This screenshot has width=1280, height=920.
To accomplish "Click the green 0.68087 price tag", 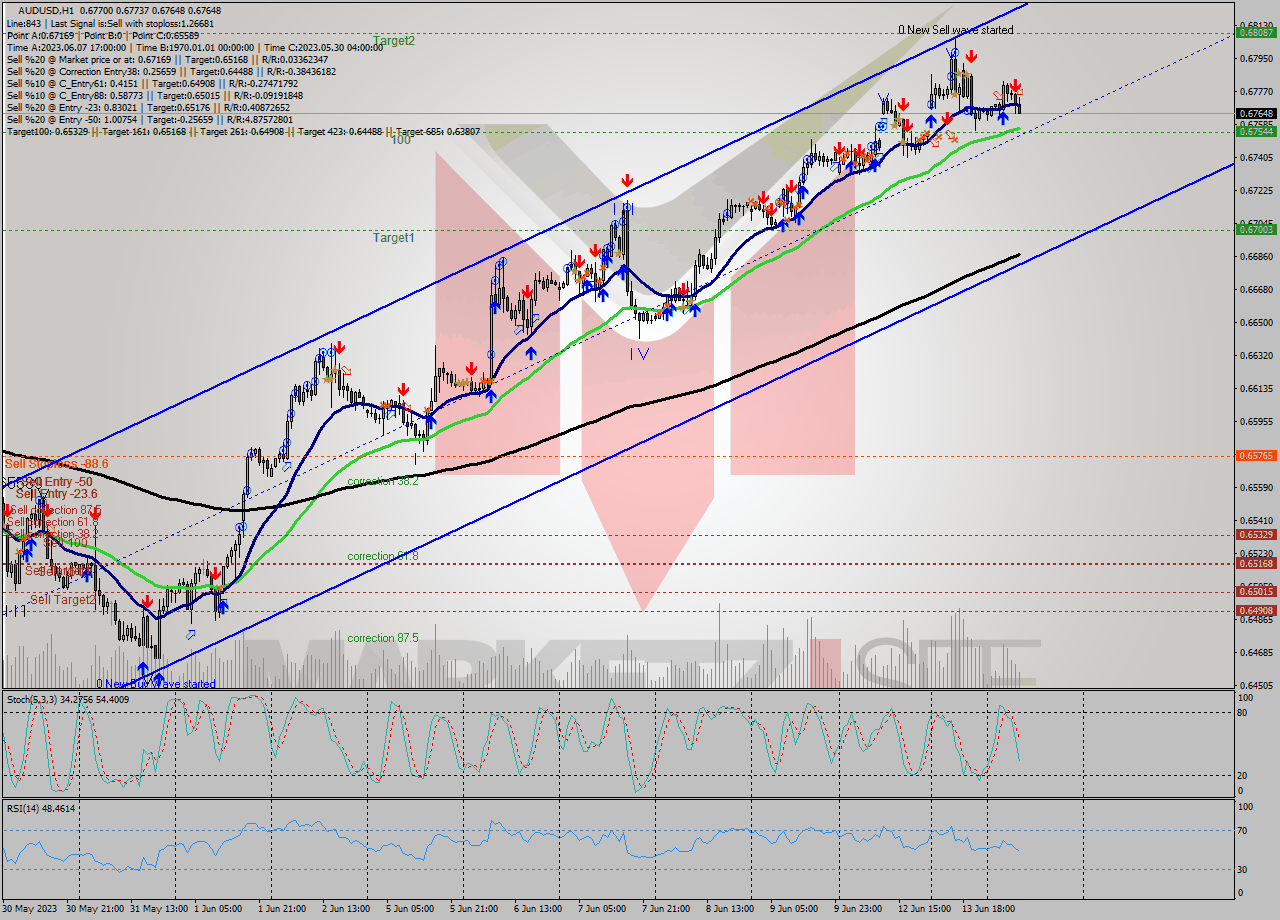I will click(1256, 32).
